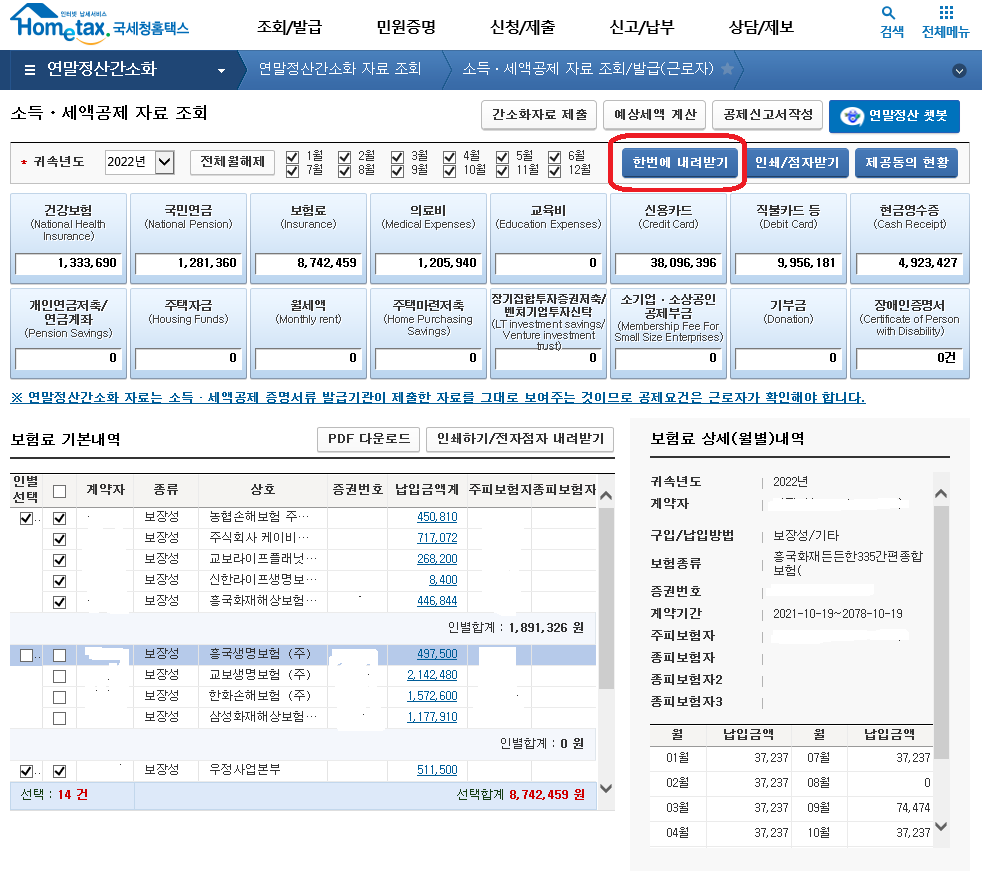Image resolution: width=982 pixels, height=871 pixels.
Task: Select the 개인연금저축/연금계좌 tile
Action: (x=68, y=334)
